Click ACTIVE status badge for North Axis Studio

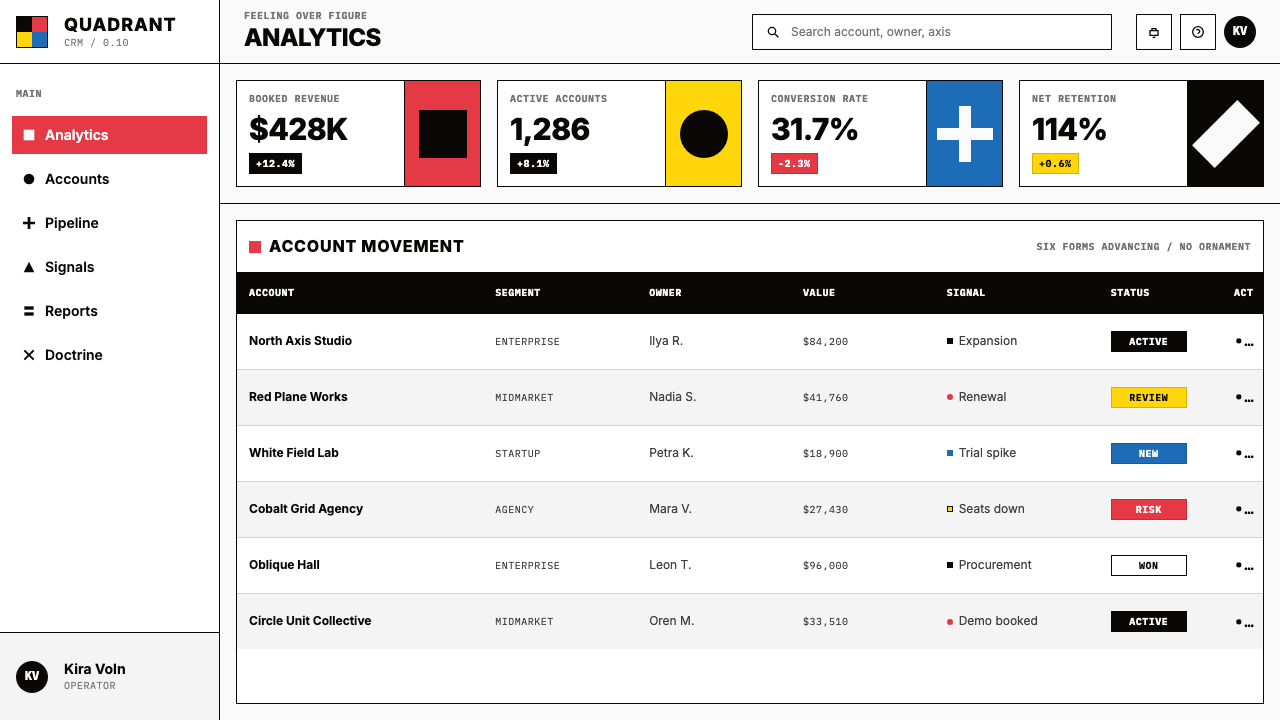pos(1149,342)
